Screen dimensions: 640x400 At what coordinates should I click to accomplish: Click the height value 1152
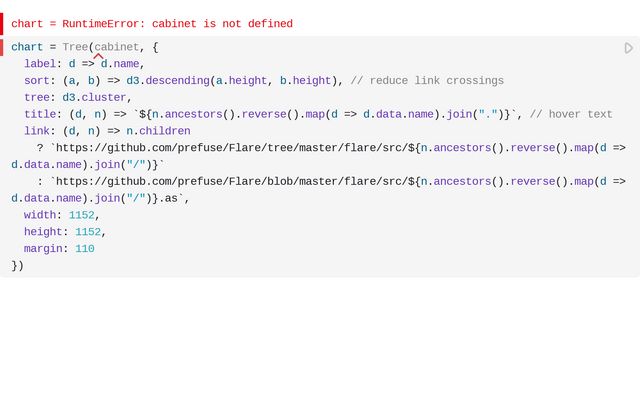(x=88, y=232)
